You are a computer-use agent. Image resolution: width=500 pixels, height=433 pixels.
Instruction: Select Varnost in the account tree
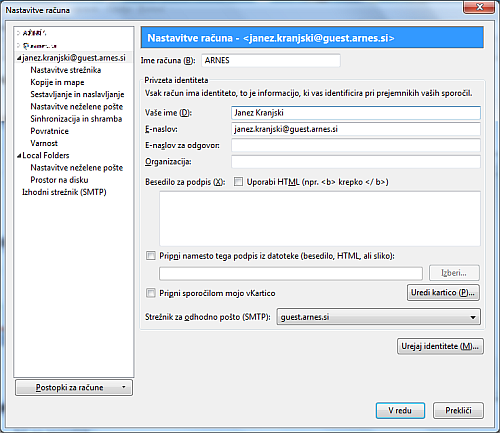(44, 143)
